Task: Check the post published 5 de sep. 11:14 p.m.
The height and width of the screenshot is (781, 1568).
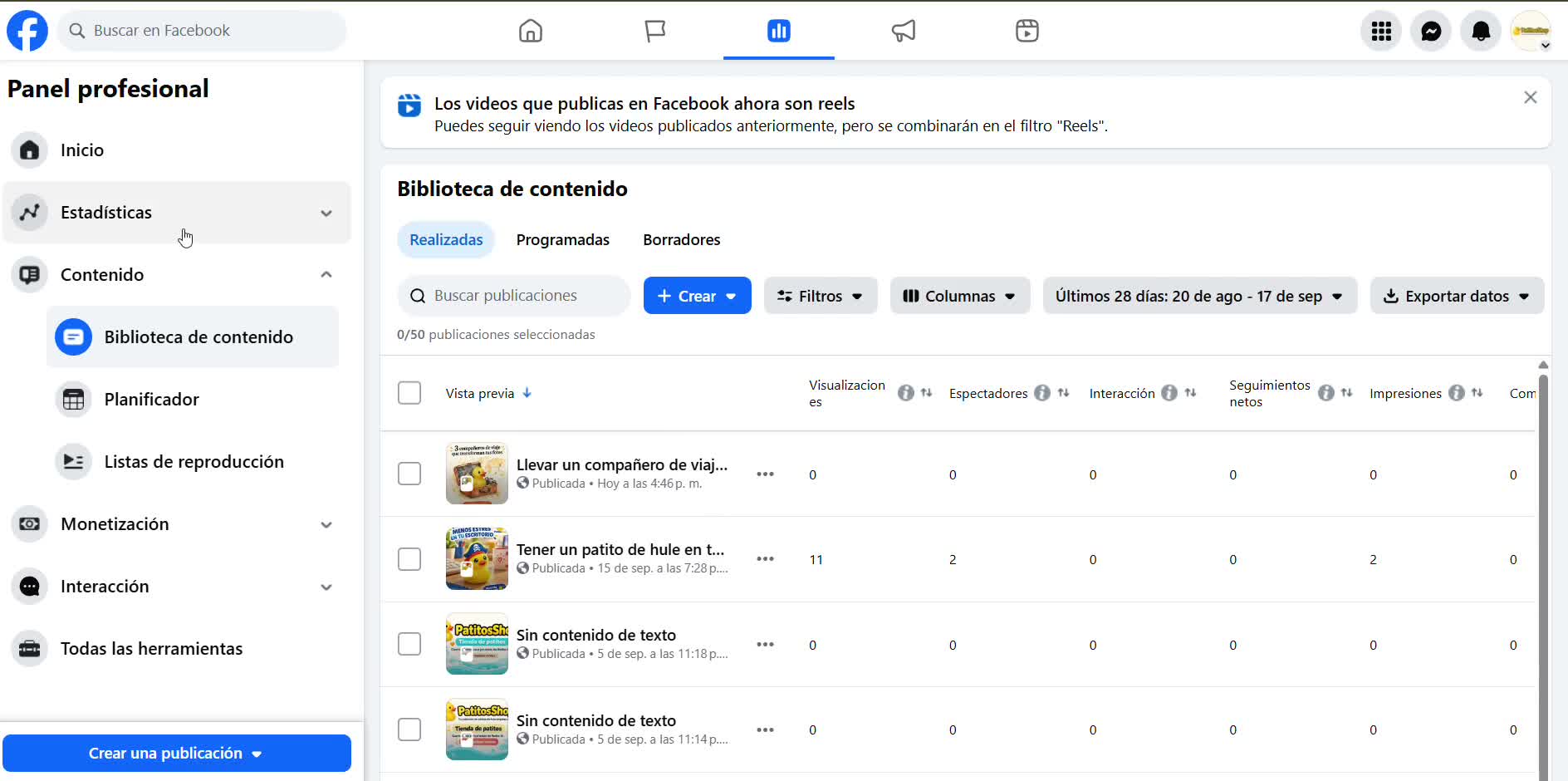Action: tap(409, 729)
